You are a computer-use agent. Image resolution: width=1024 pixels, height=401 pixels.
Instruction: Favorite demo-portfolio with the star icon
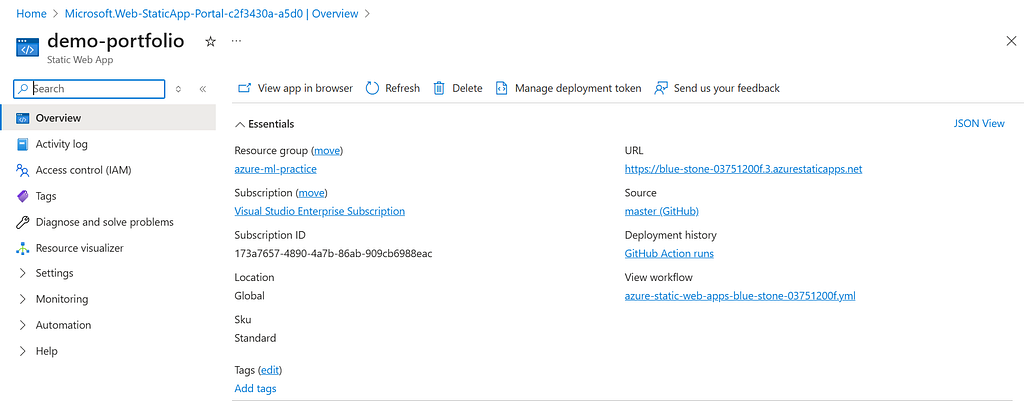tap(210, 41)
